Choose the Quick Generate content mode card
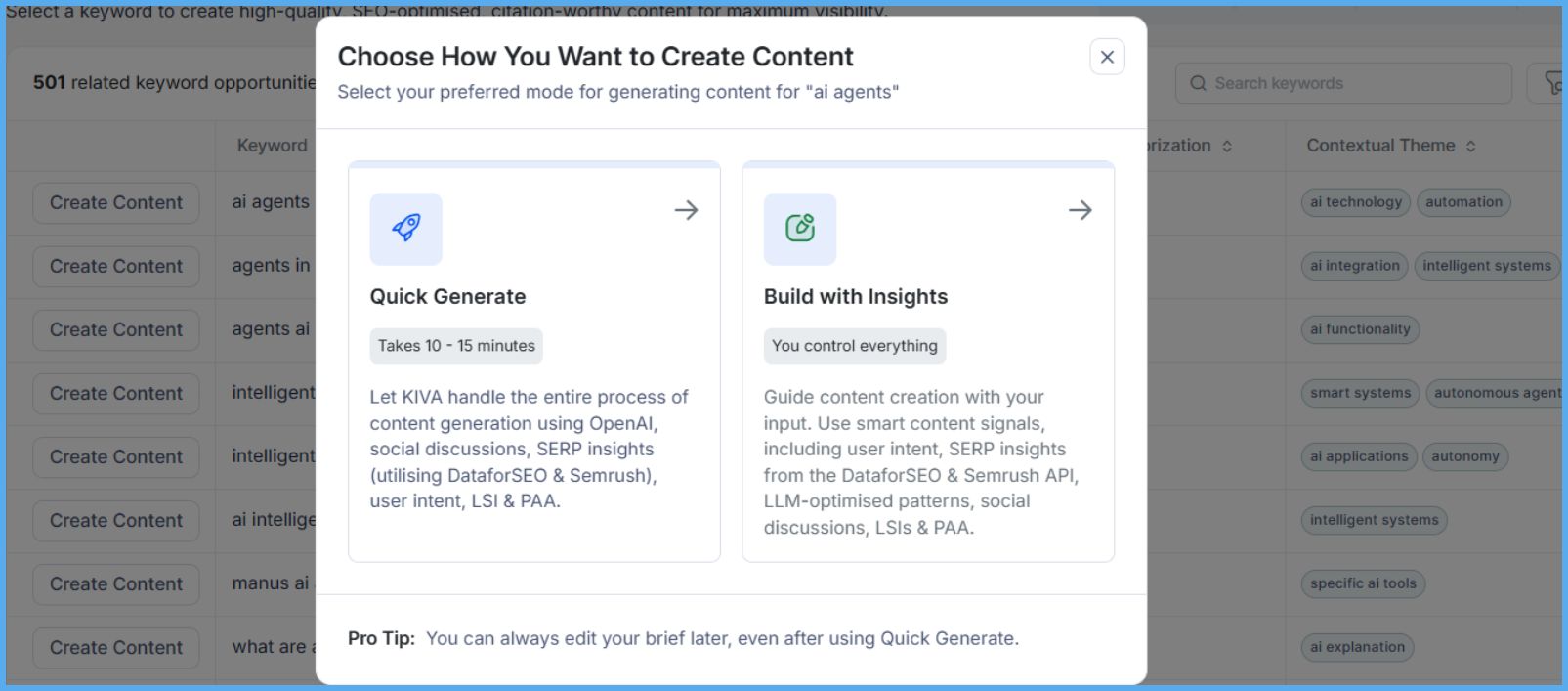 point(533,362)
